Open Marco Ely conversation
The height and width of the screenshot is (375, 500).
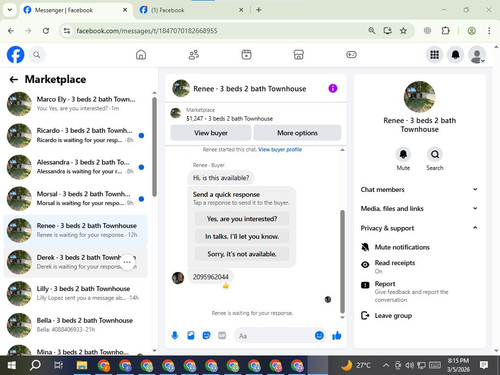point(75,104)
